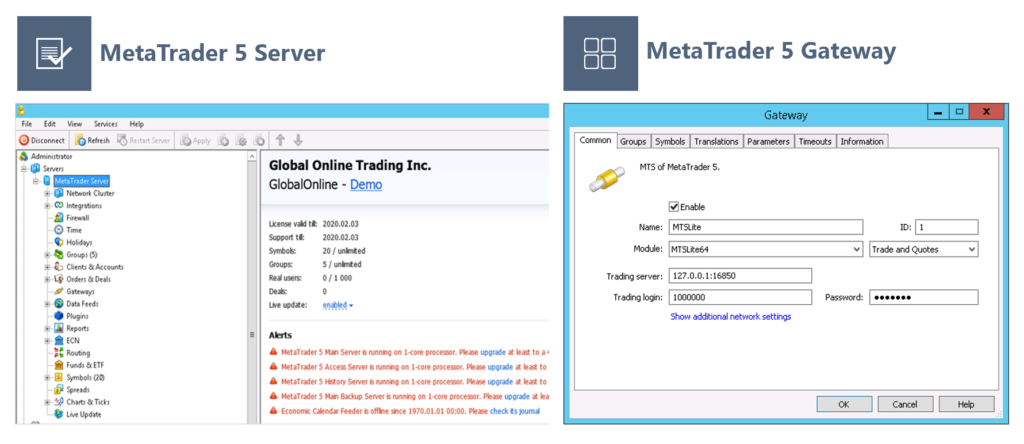Open the Edit menu
Image resolution: width=1024 pixels, height=444 pixels.
tap(50, 124)
